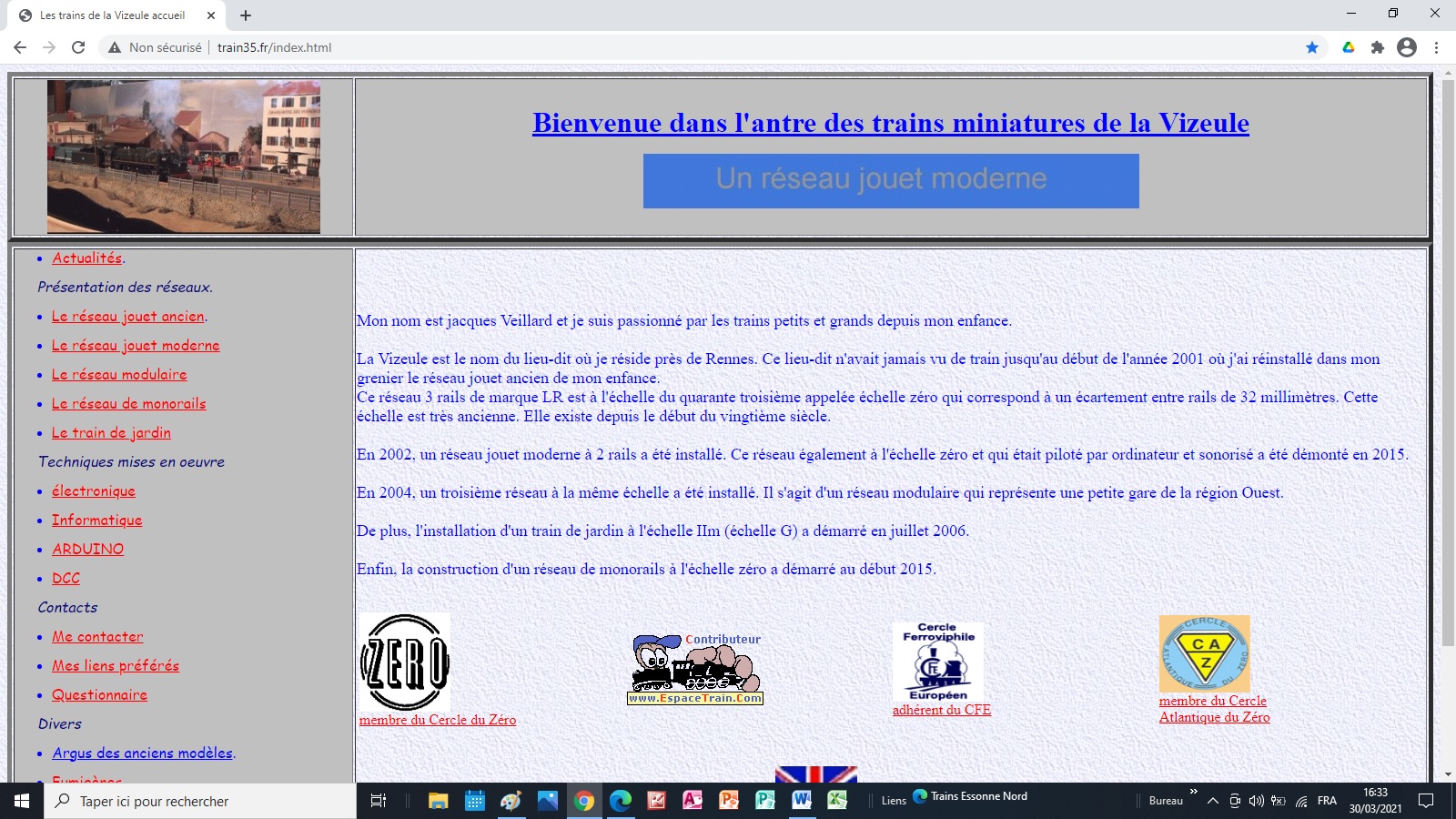
Task: Click the FRA input language indicator
Action: point(1327,801)
